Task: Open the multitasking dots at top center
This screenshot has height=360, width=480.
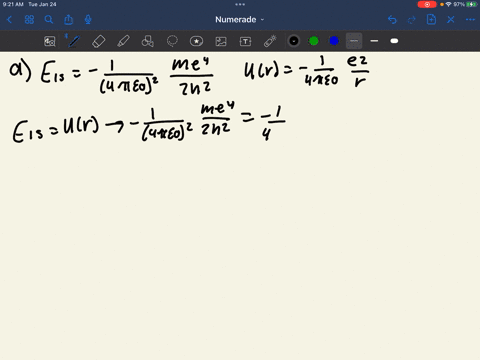Action: click(240, 5)
